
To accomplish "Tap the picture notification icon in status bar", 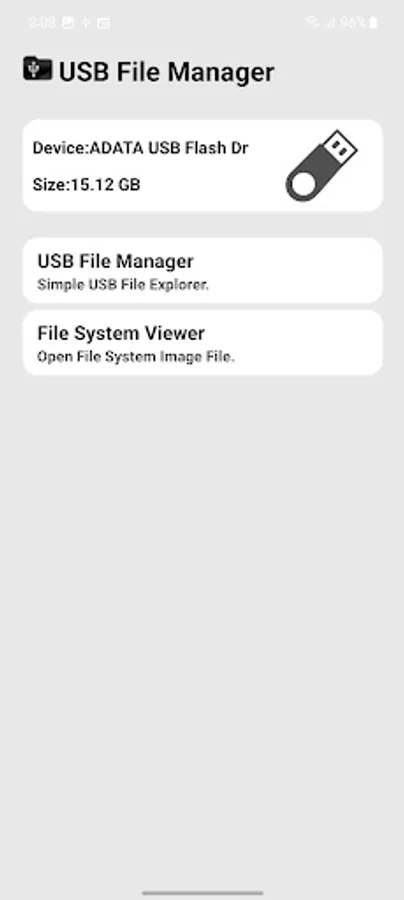I will 68,23.
